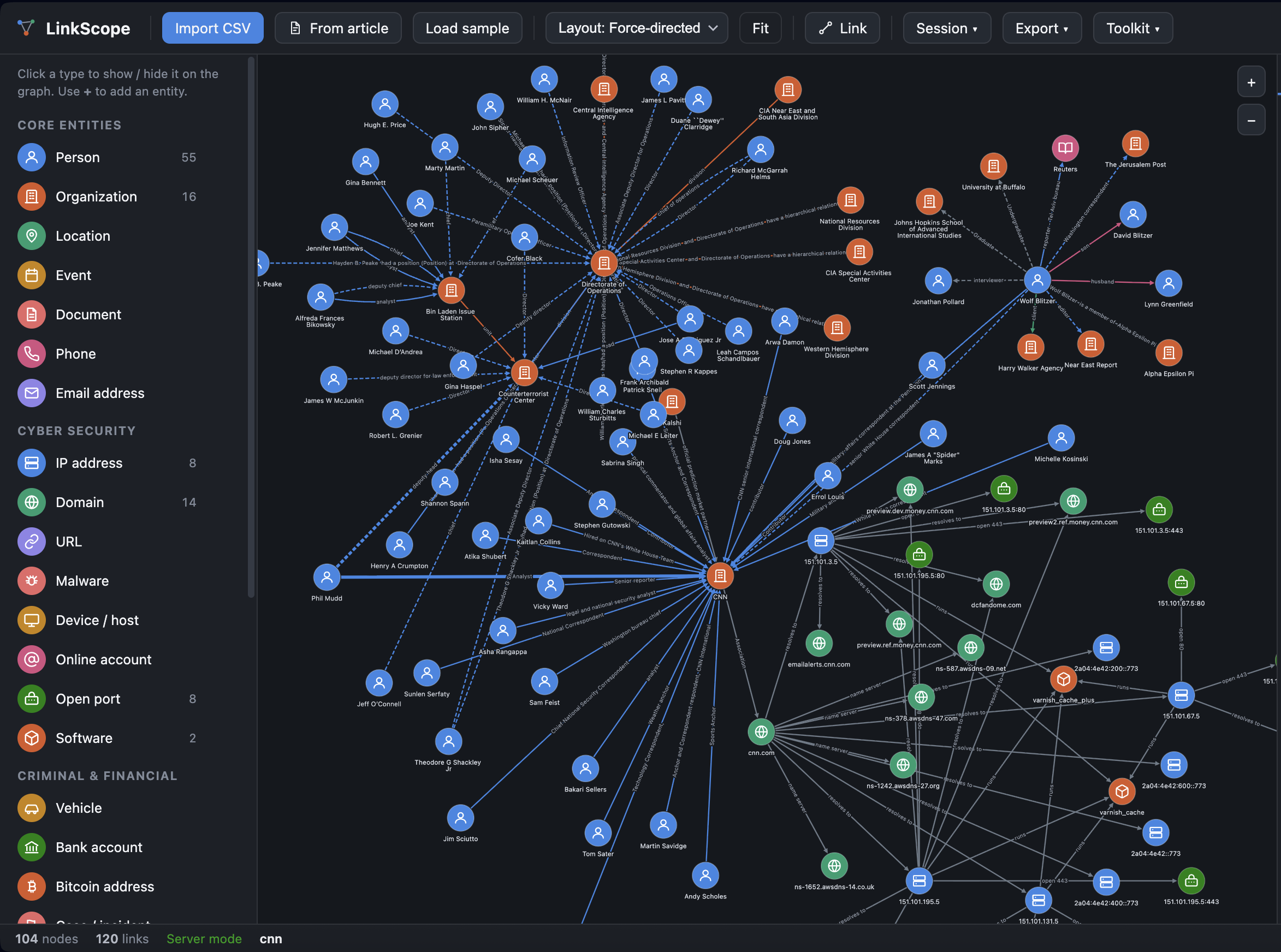Click the sidebar vertical scrollbar
The height and width of the screenshot is (952, 1281).
[x=251, y=327]
